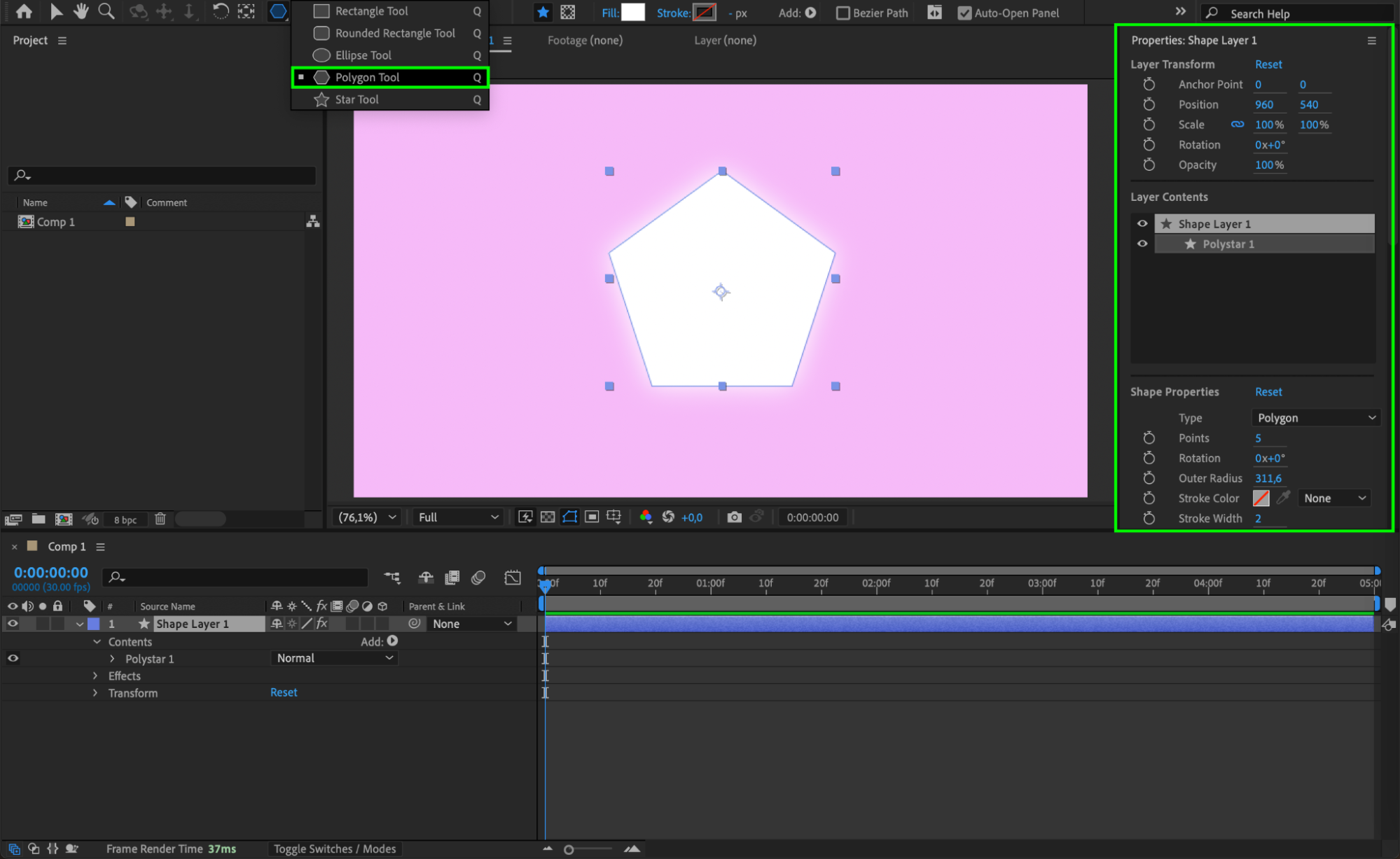Click the Stroke Color eyedropper icon
The image size is (1400, 859).
click(1283, 498)
